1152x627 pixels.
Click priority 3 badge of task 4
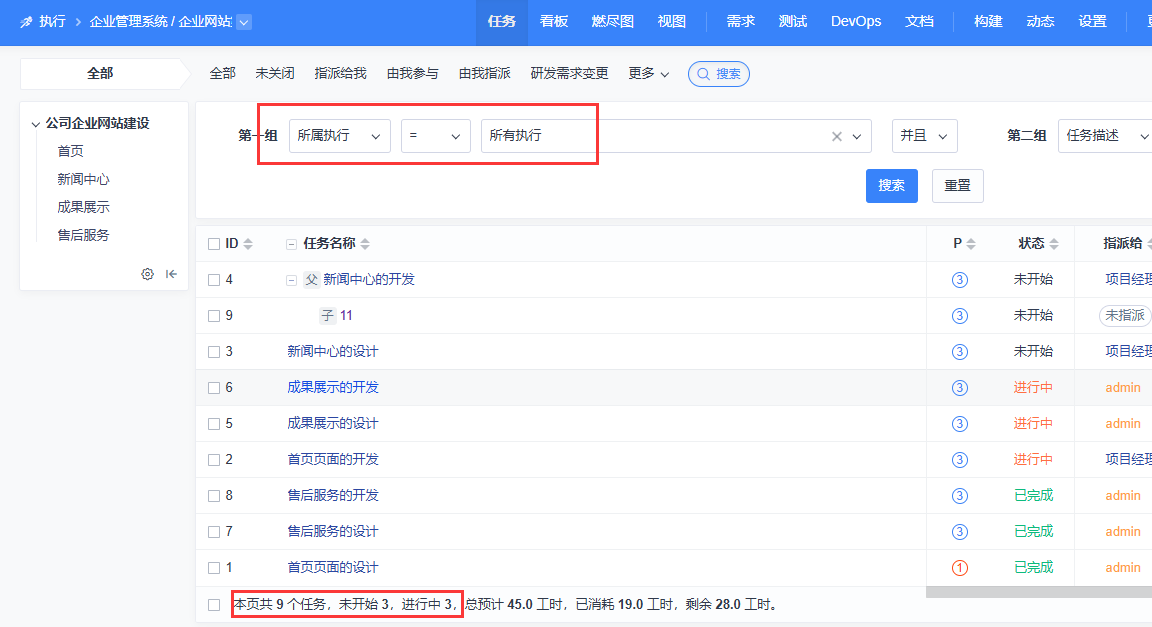pos(960,279)
